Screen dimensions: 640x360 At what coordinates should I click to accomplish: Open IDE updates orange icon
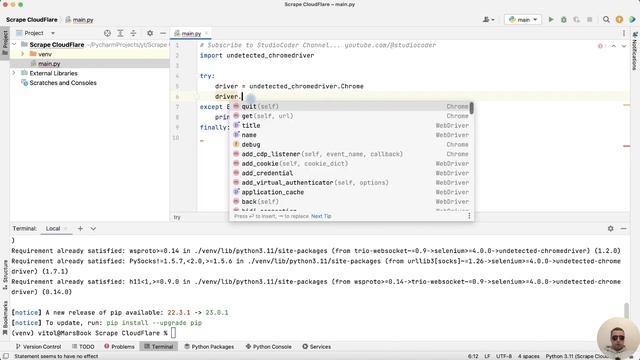click(619, 20)
